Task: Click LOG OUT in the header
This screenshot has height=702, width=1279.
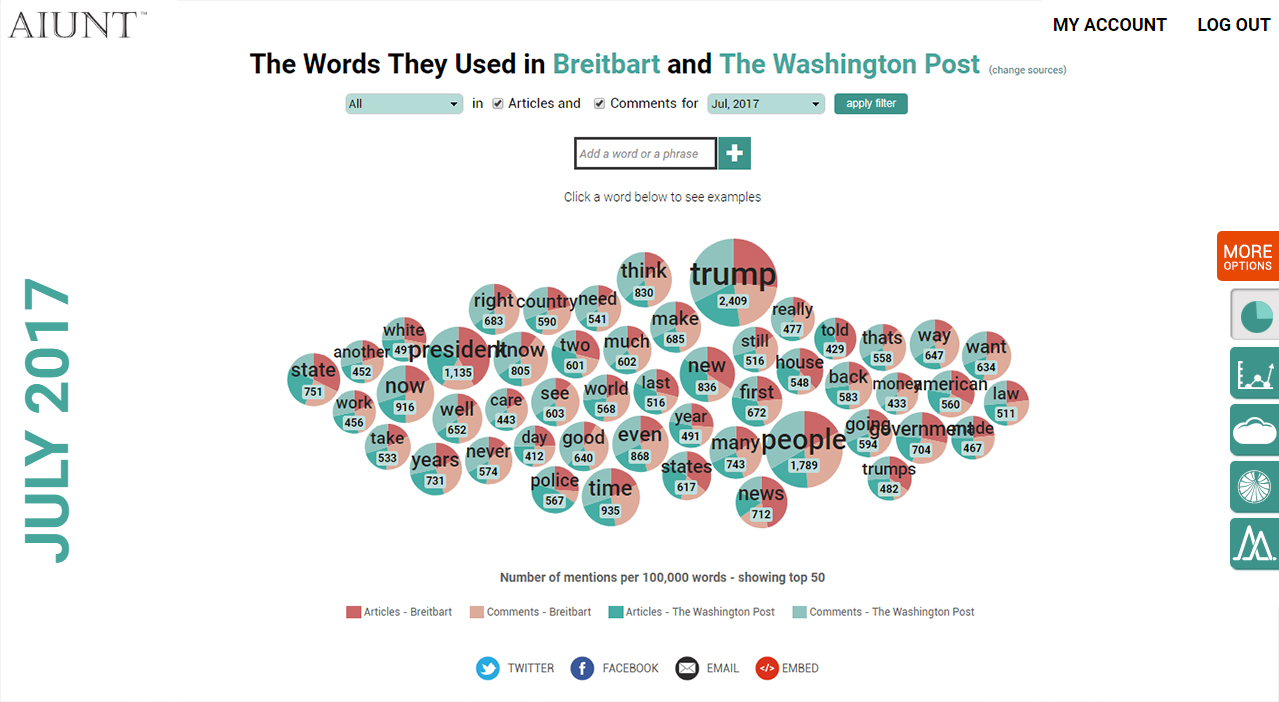Action: tap(1234, 25)
